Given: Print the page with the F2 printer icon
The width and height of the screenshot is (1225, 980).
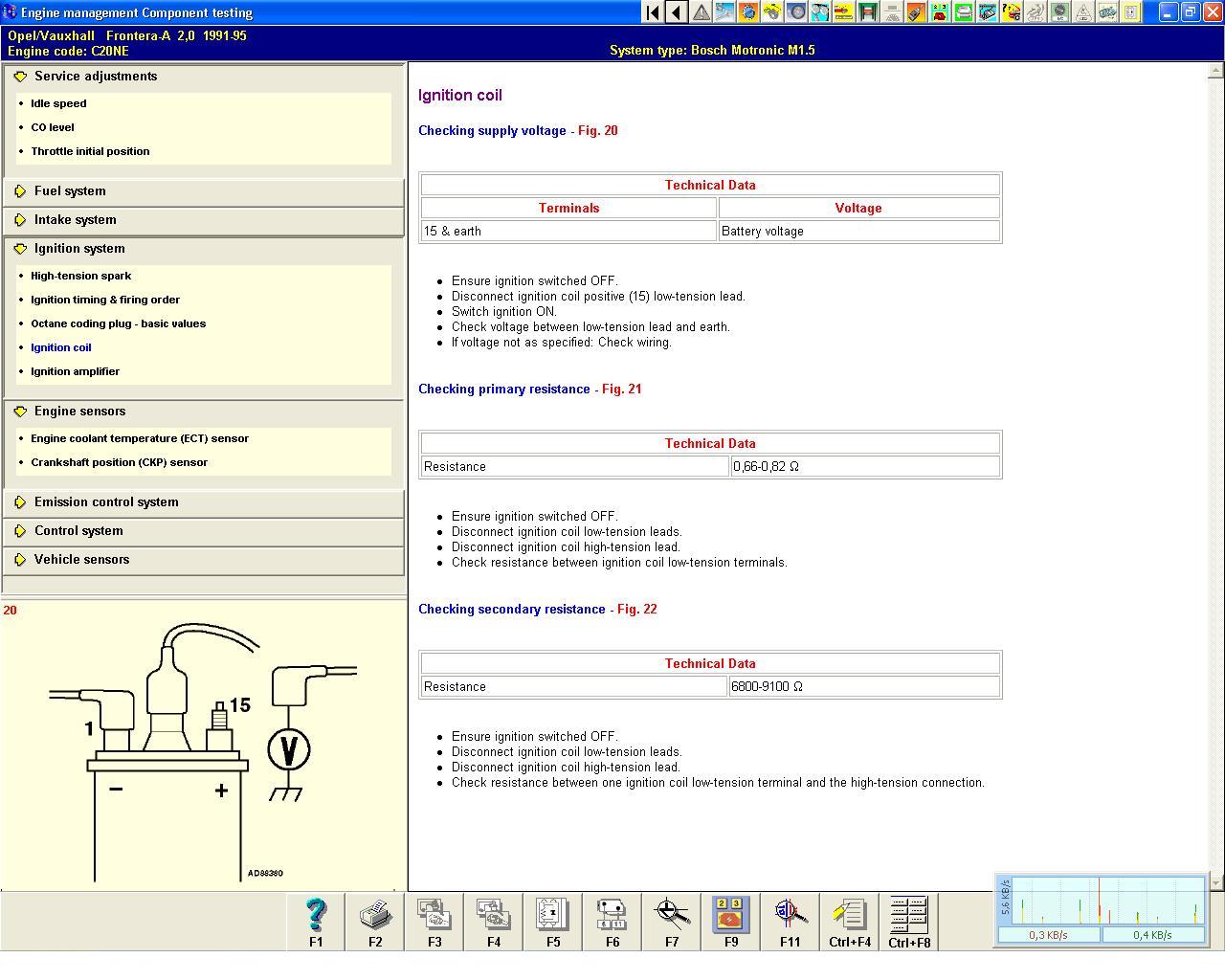Looking at the screenshot, I should 375,921.
